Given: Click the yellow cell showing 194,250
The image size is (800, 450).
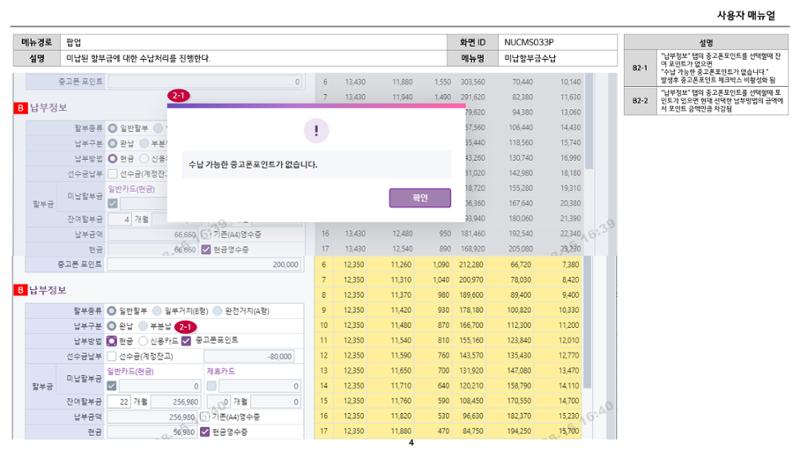Looking at the screenshot, I should (x=519, y=431).
